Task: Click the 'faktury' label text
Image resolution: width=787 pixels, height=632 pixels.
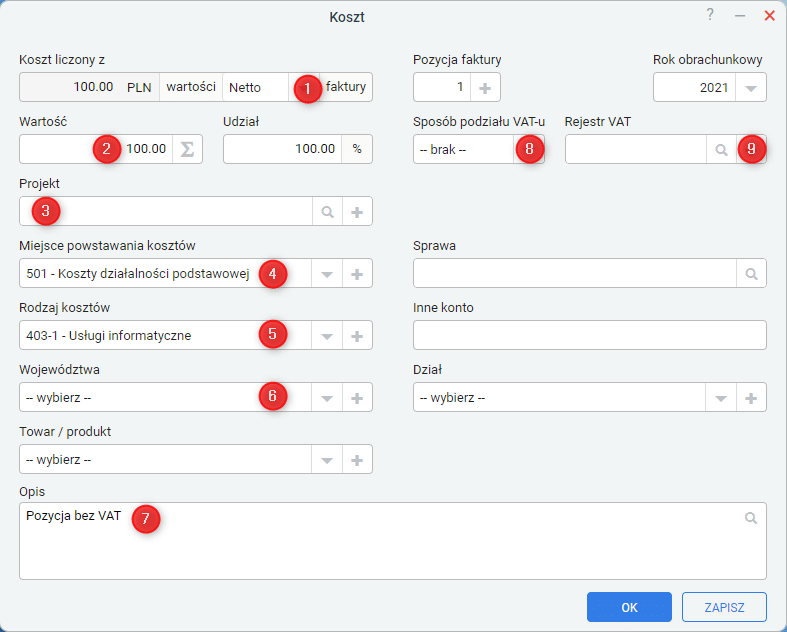Action: coord(346,87)
